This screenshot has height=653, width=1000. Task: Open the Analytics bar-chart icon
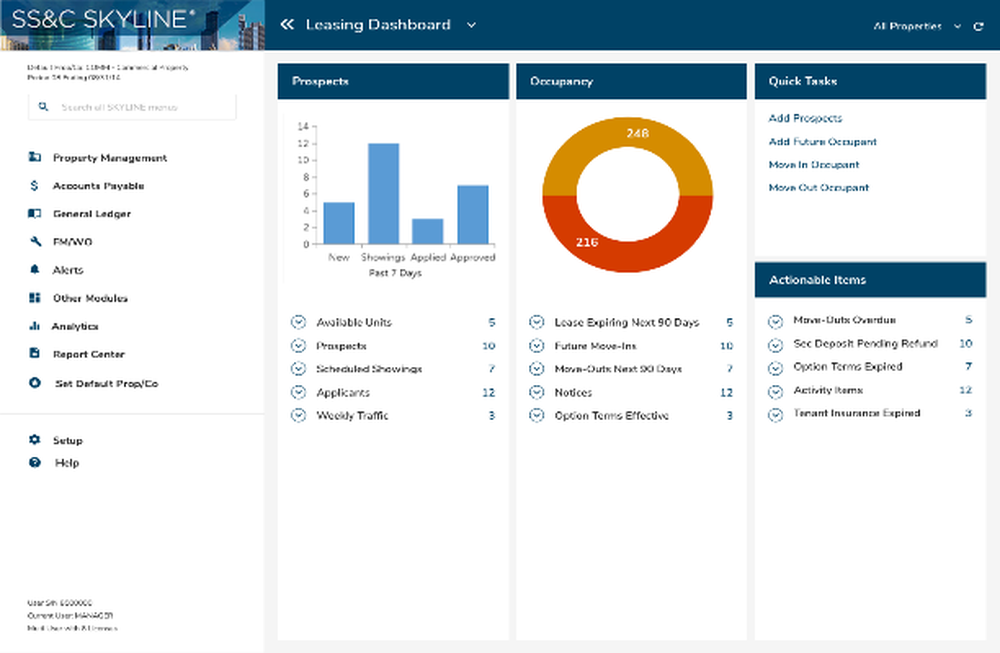point(34,325)
